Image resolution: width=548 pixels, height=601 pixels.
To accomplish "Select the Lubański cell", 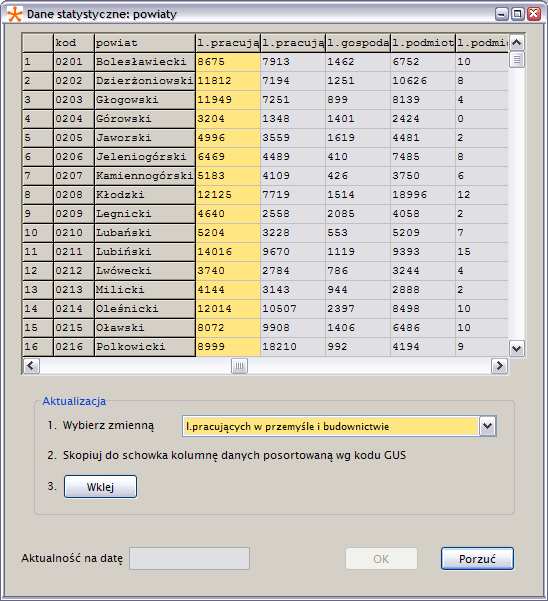I will [x=145, y=233].
